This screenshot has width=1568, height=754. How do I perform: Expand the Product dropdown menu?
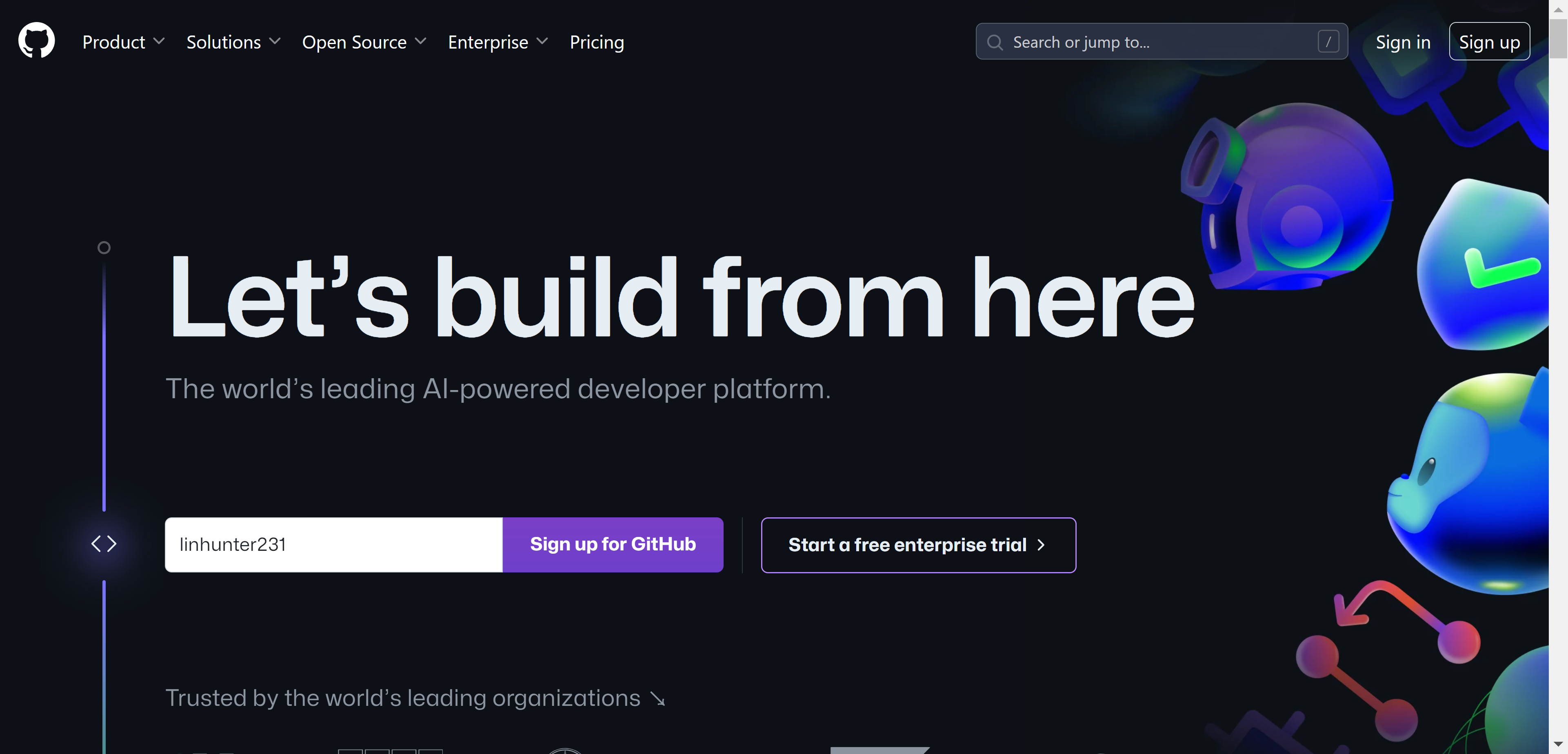124,42
